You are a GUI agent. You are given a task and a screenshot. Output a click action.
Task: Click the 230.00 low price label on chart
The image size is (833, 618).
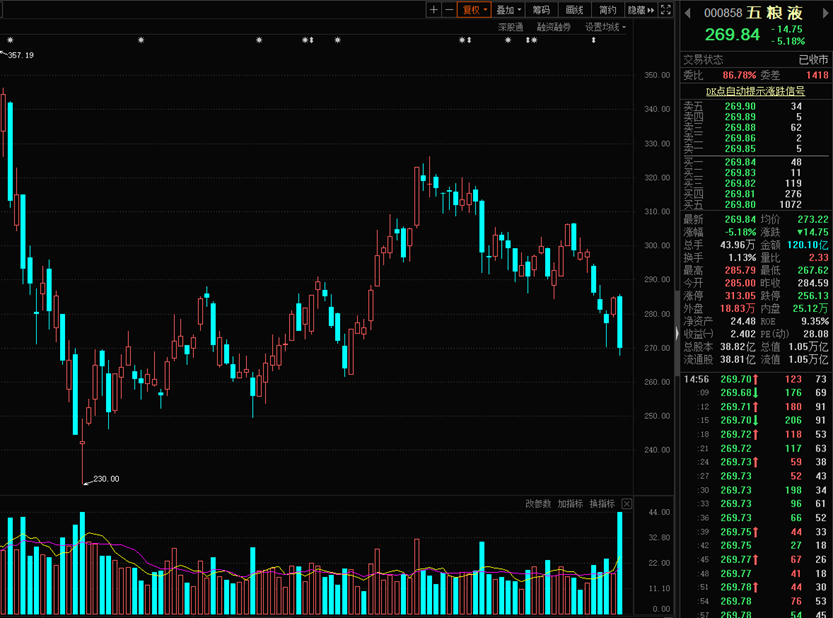(x=106, y=479)
